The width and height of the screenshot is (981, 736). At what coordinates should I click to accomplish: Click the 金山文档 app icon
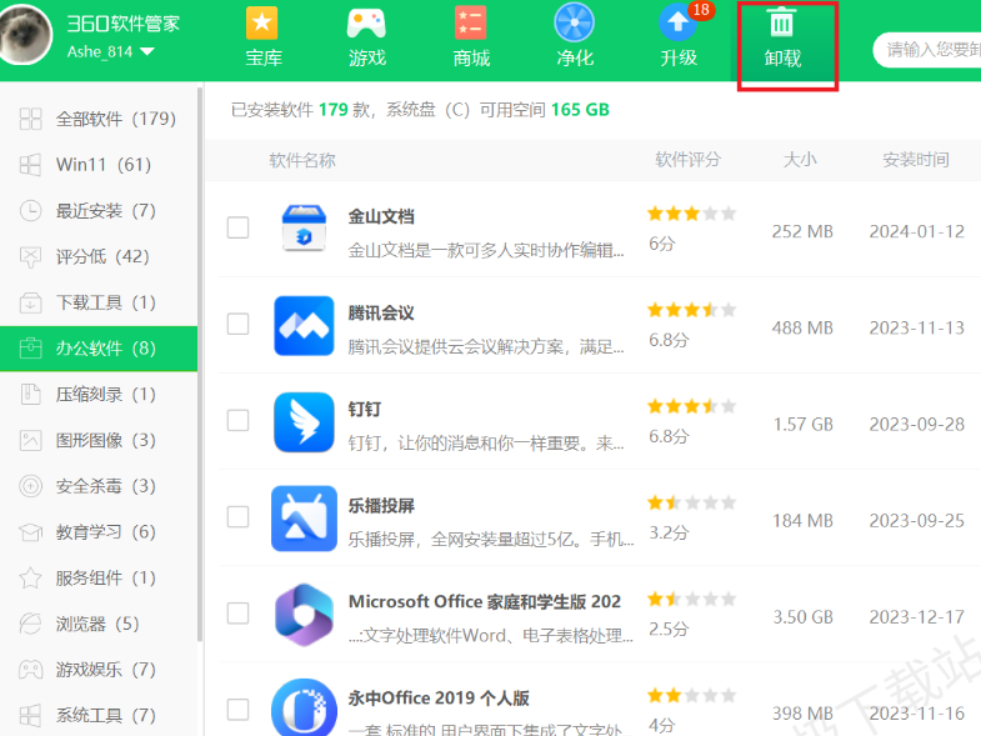click(x=304, y=229)
